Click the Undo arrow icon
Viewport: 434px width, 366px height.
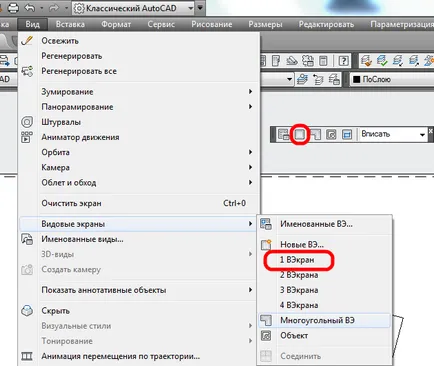pos(30,8)
